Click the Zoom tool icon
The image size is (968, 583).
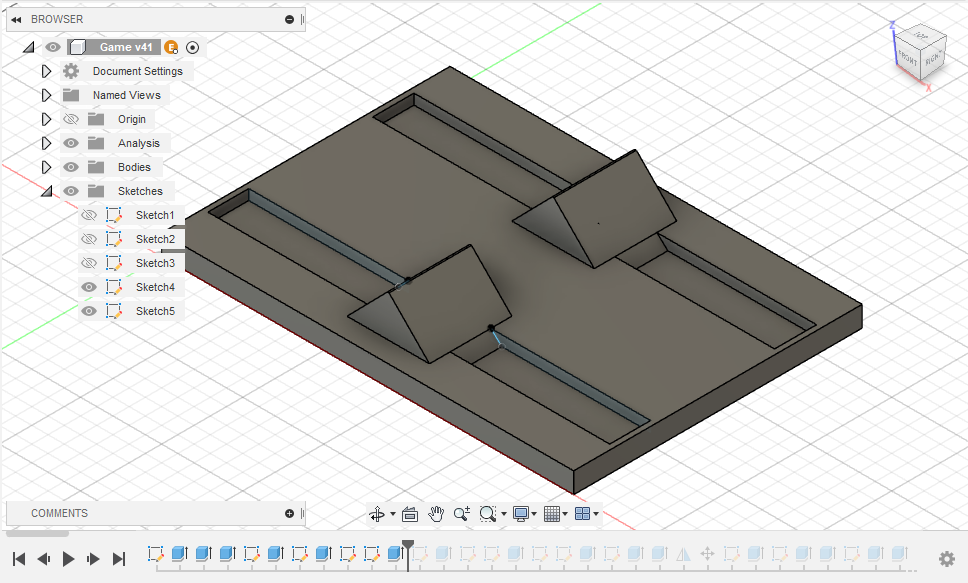pos(461,513)
